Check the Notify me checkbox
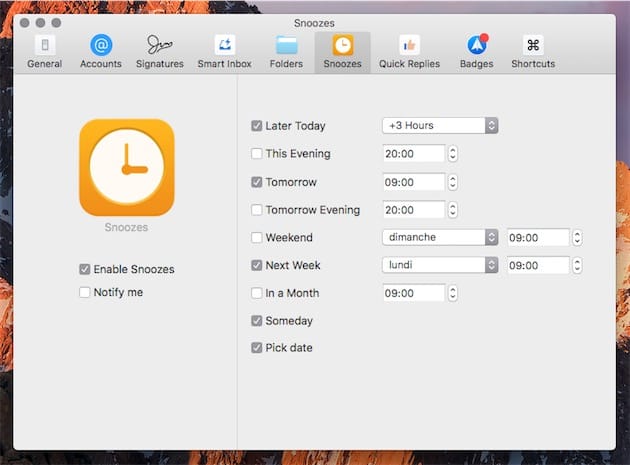Screen dimensions: 630x465 point(84,292)
